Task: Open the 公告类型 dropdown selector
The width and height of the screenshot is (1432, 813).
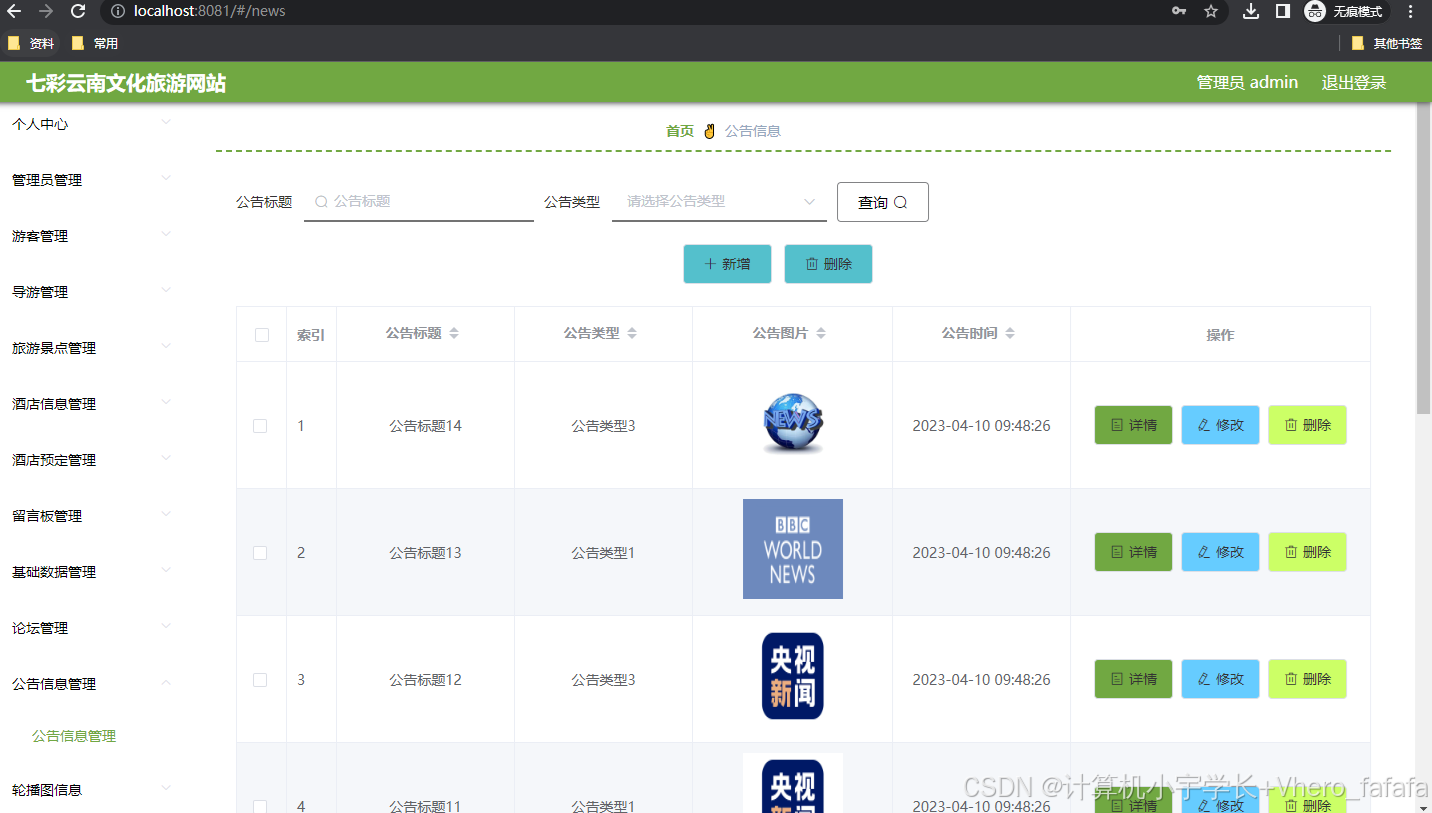Action: click(717, 201)
